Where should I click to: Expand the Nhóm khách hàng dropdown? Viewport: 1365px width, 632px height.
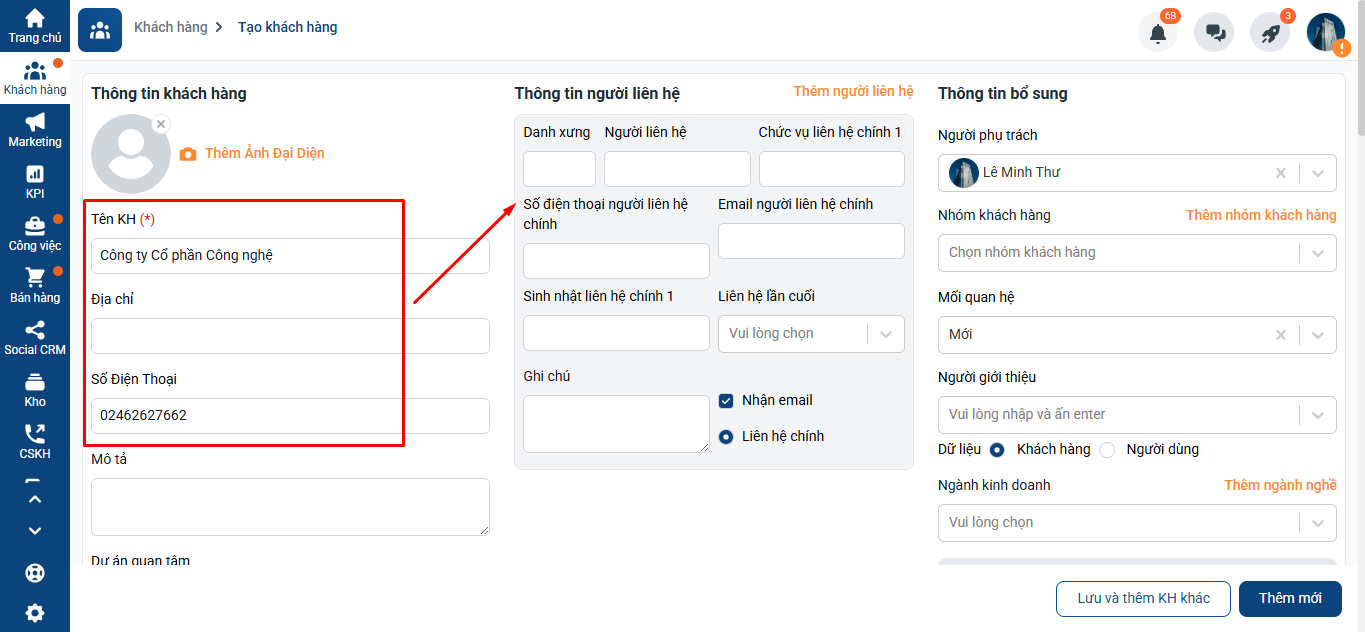[1137, 253]
